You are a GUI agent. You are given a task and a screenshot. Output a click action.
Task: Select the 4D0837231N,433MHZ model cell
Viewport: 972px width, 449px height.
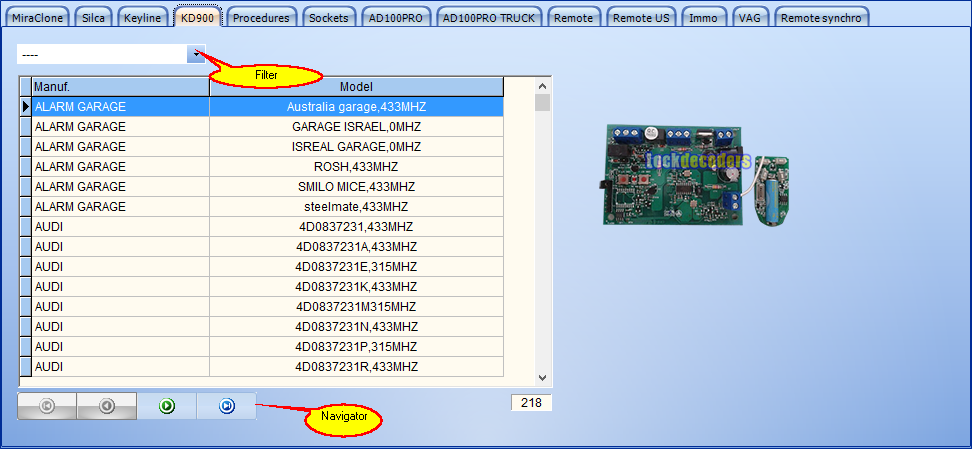356,326
